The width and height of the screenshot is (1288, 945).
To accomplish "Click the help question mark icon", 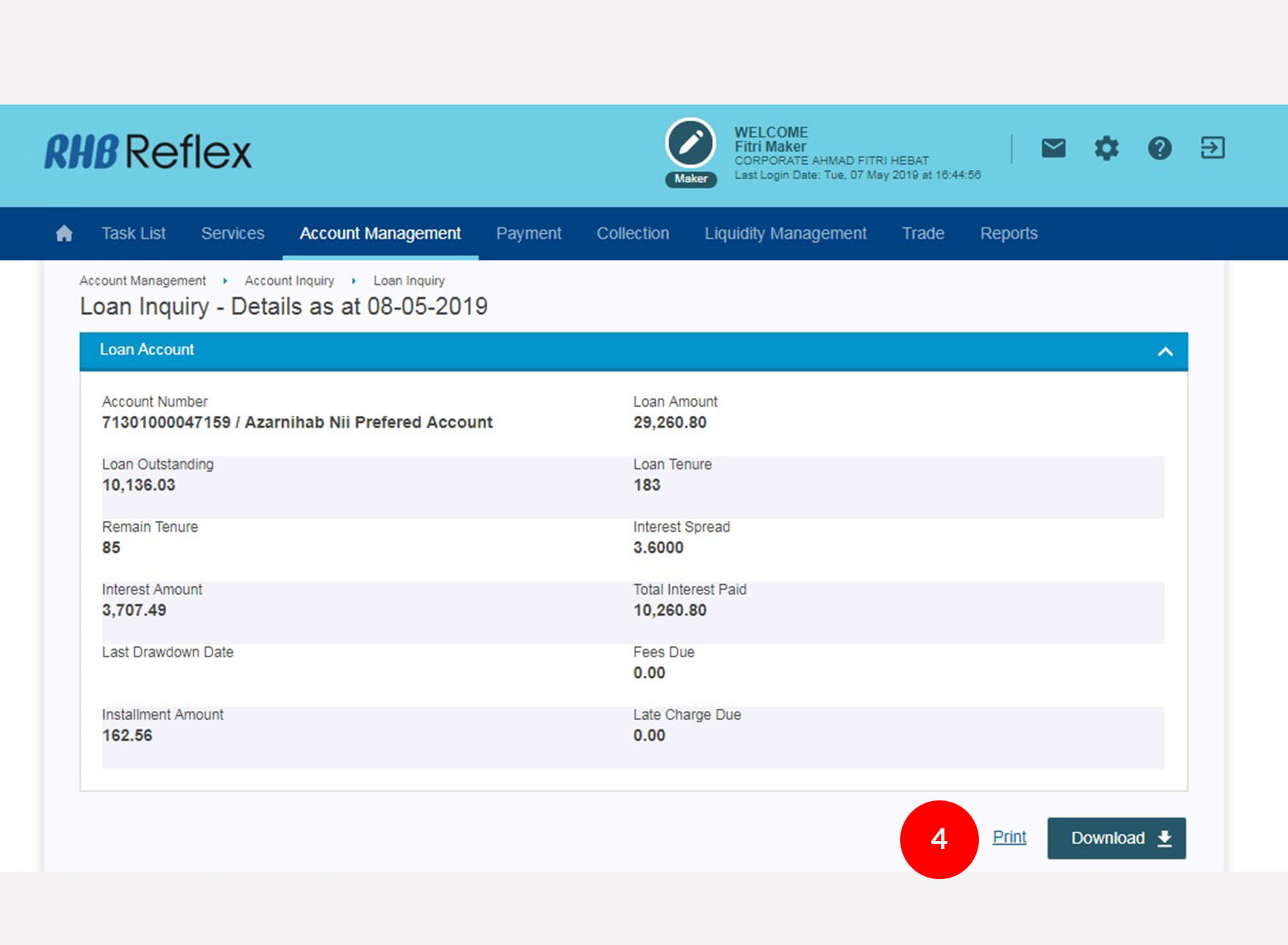I will click(x=1159, y=148).
